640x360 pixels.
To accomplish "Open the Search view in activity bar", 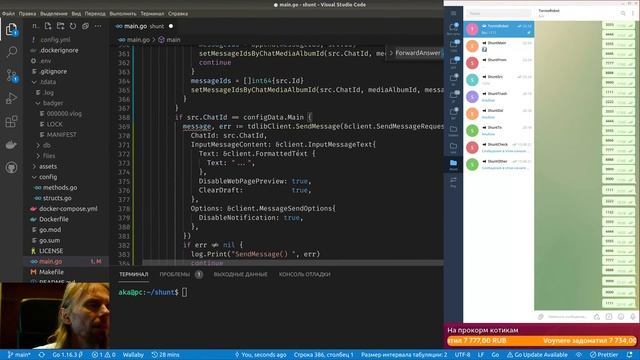I will (x=11, y=52).
